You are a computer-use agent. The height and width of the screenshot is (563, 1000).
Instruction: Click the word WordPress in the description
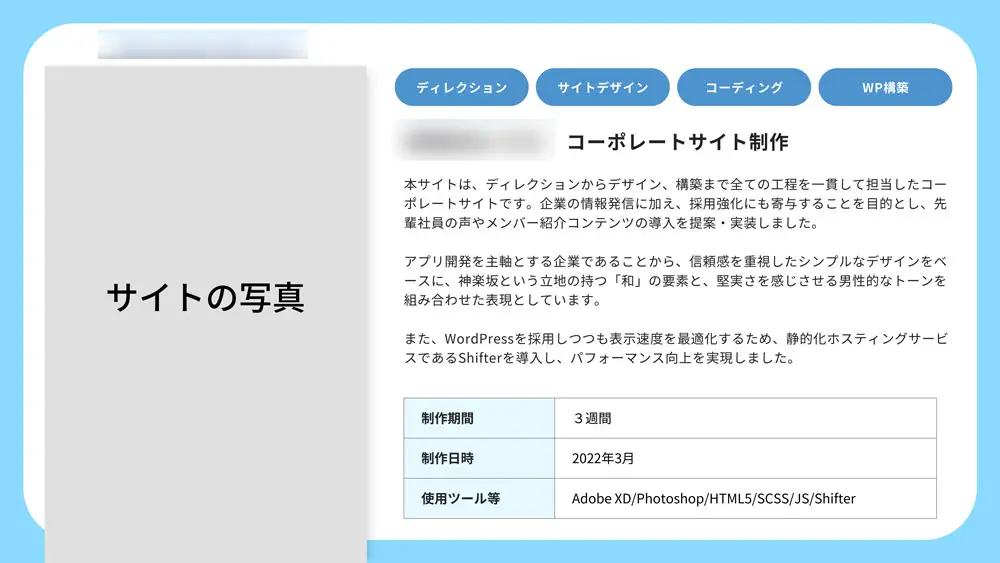tap(478, 339)
